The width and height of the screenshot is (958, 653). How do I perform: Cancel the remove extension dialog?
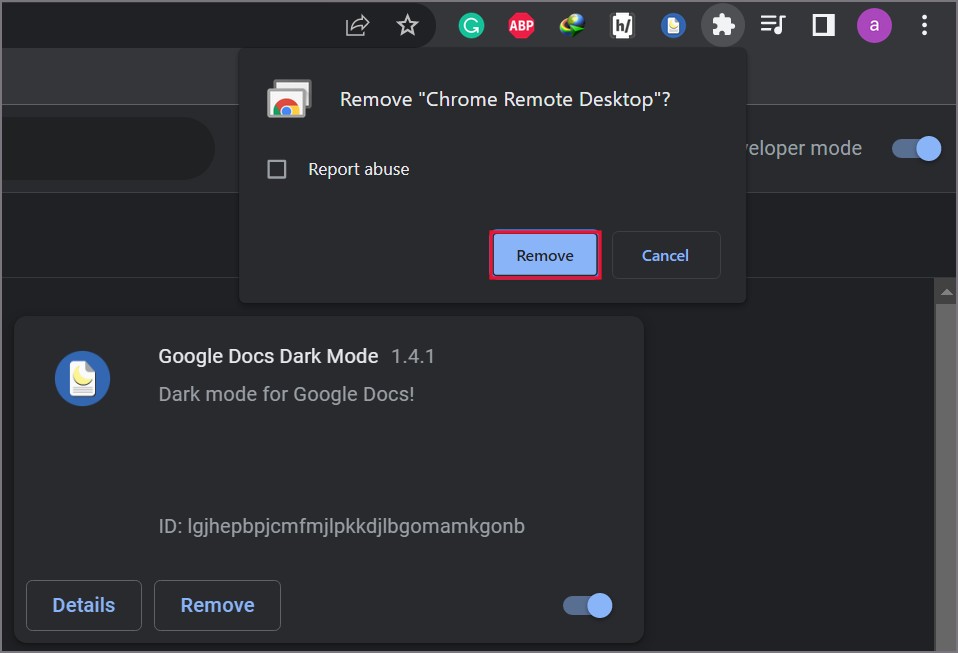tap(666, 255)
